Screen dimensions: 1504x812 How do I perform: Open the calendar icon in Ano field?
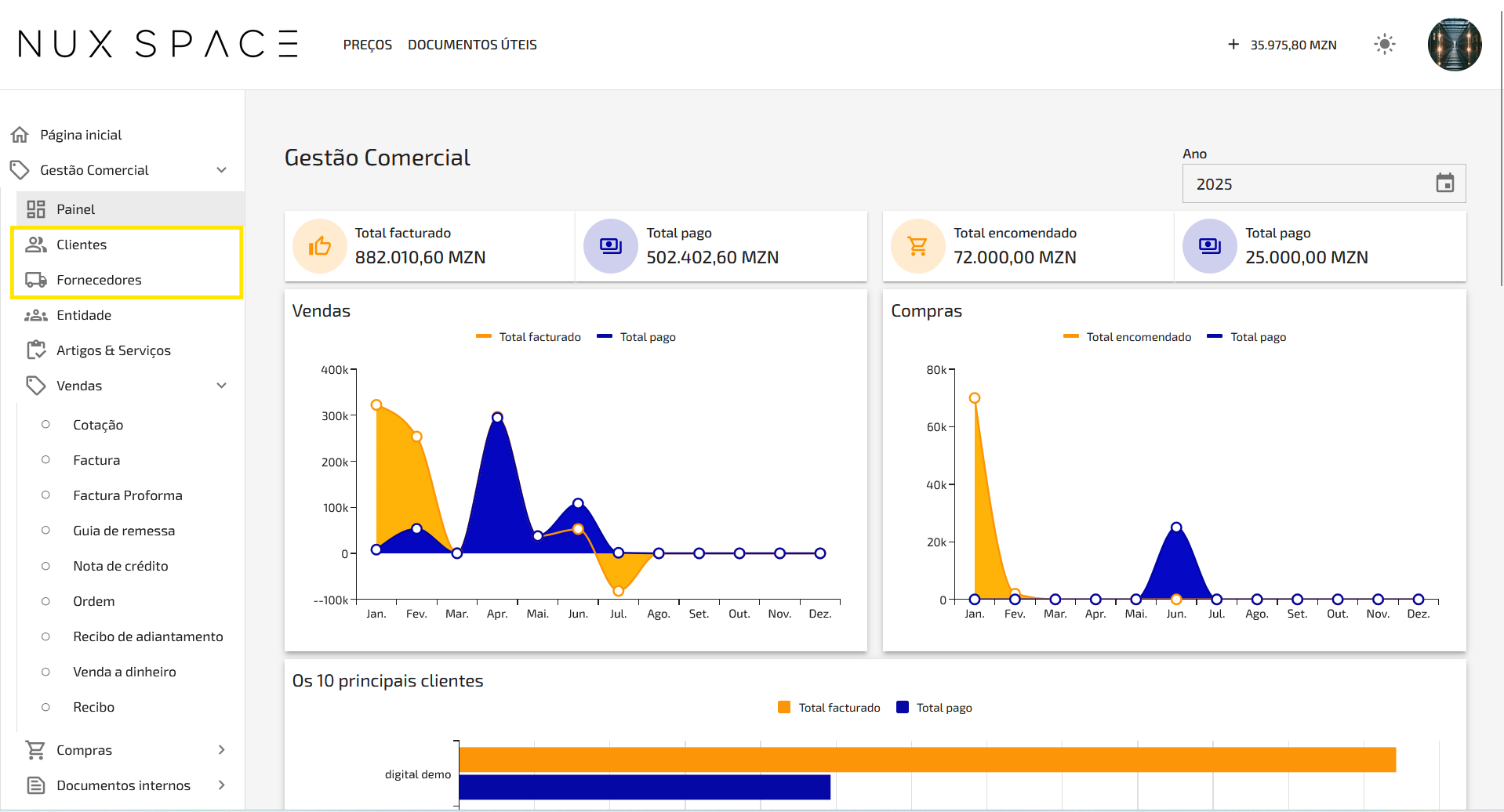click(1444, 183)
